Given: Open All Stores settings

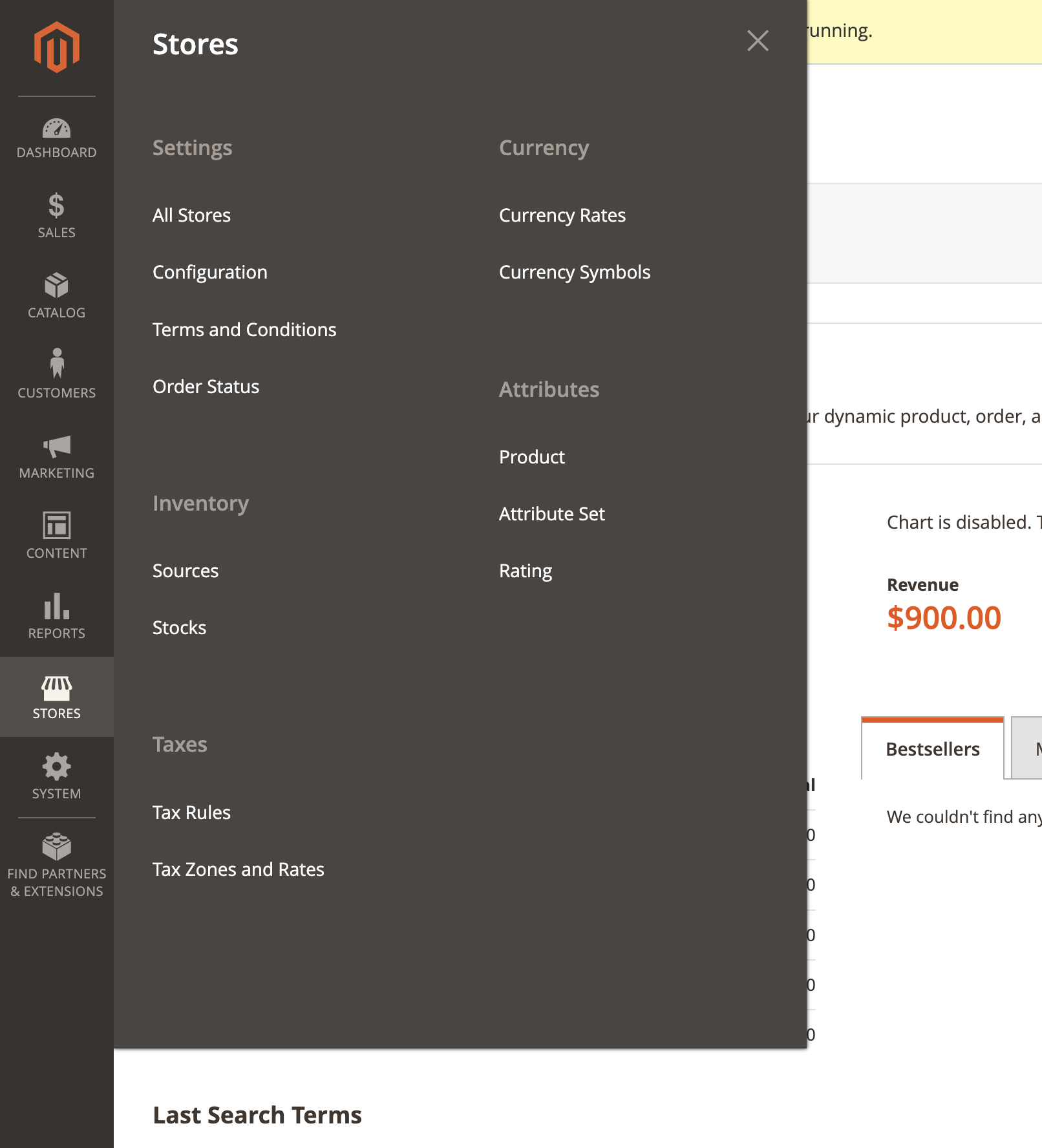Looking at the screenshot, I should [191, 215].
